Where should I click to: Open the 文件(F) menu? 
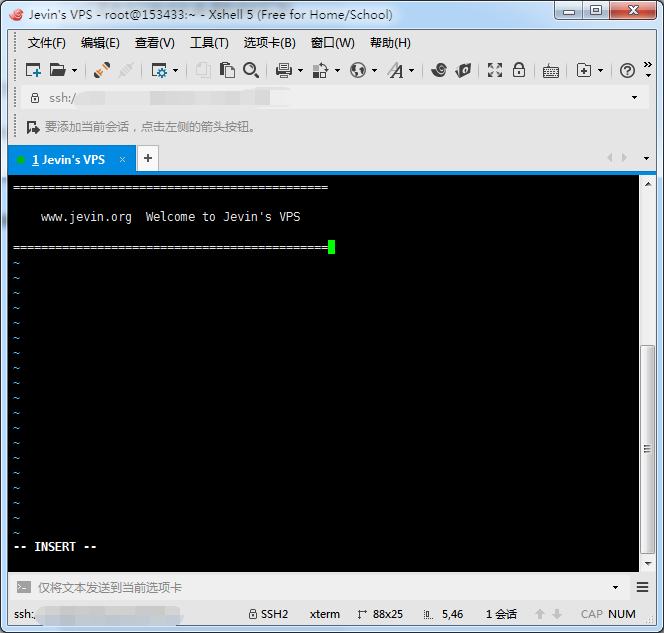click(x=47, y=43)
